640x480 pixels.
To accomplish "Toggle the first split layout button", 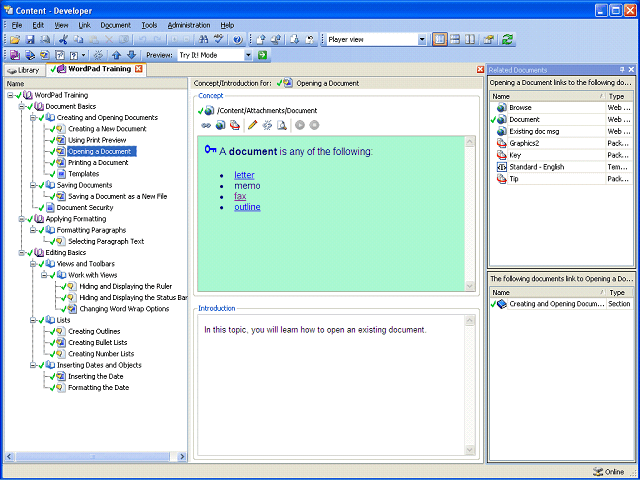I will click(440, 40).
